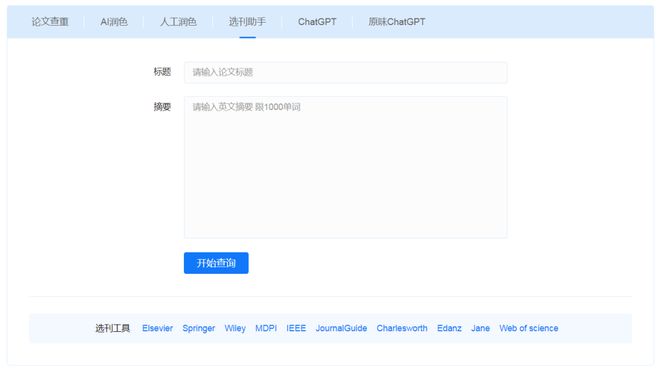The width and height of the screenshot is (660, 371).
Task: Click the 摘要 field label
Action: (x=162, y=107)
